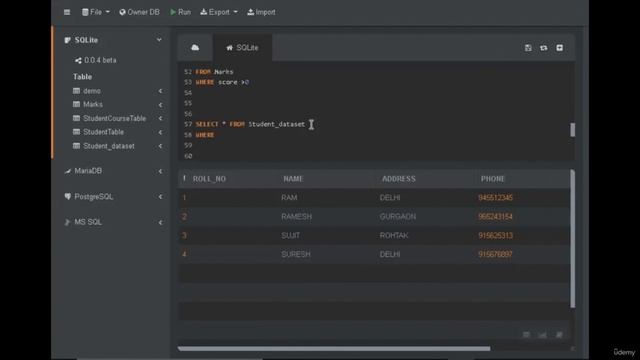Click the table view icon below results
640x360 pixels.
[527, 335]
